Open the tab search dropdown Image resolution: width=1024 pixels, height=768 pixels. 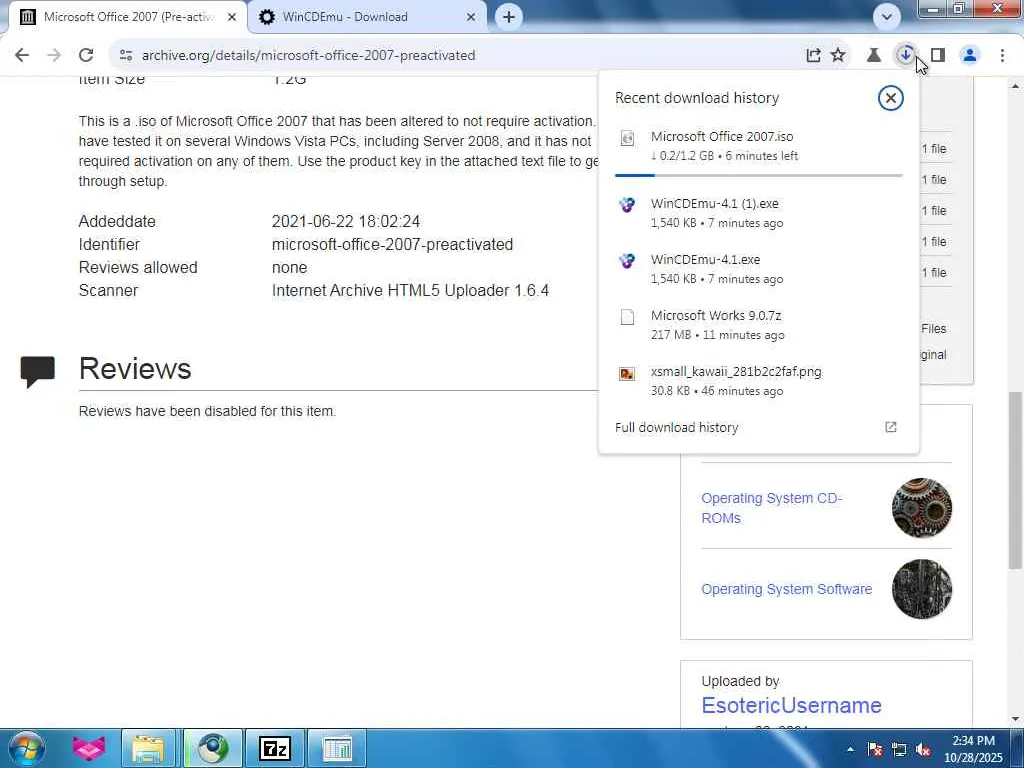pos(887,17)
